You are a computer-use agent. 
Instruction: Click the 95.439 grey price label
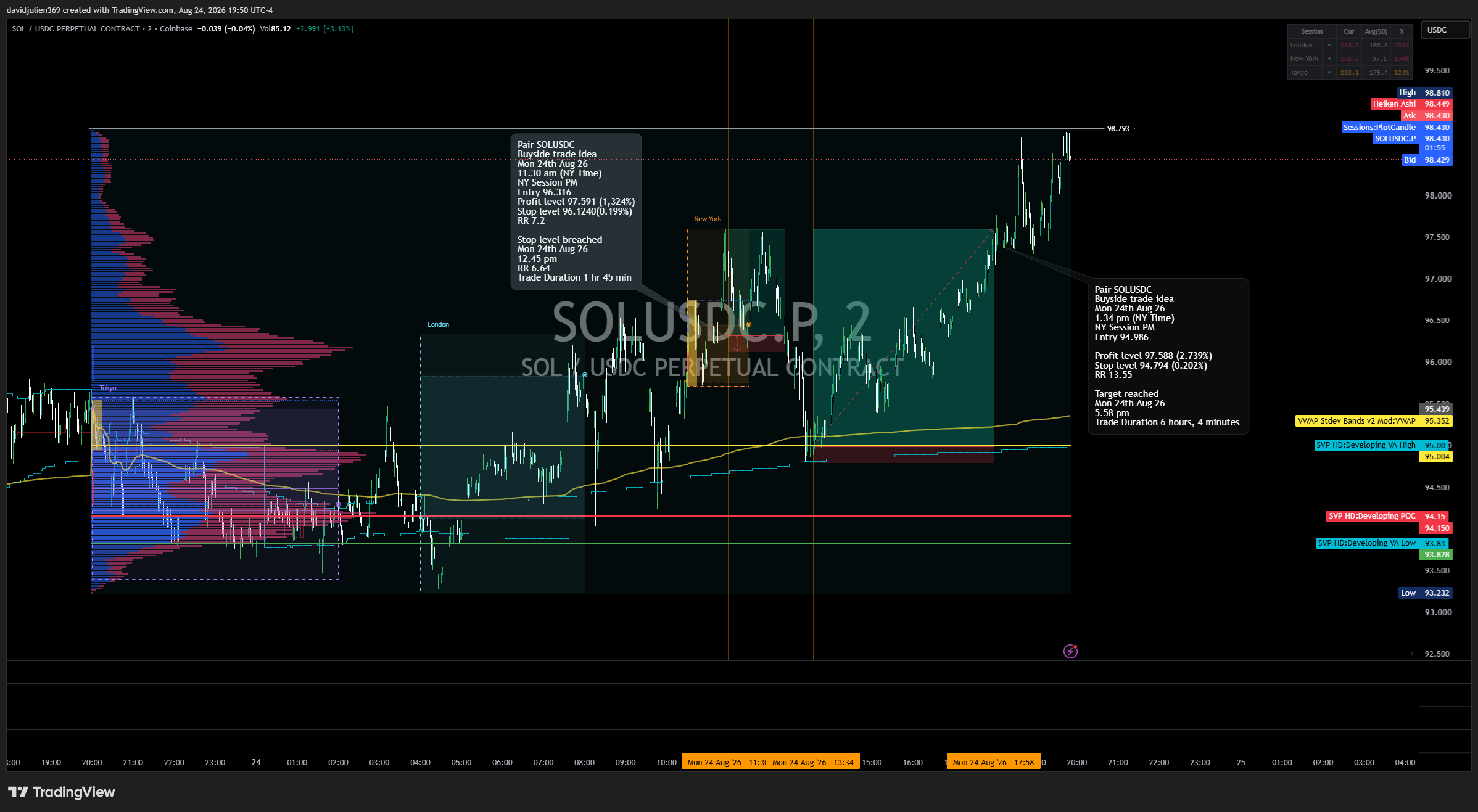[1437, 409]
